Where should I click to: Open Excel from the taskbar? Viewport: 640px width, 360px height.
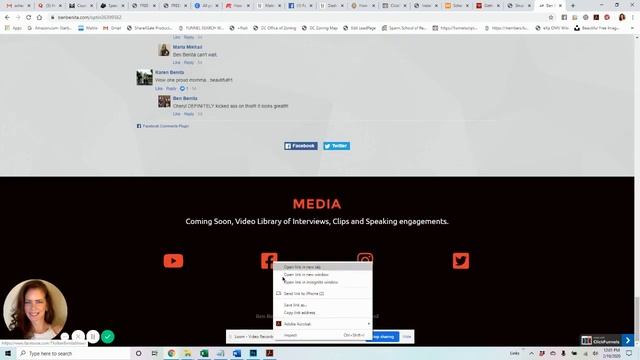pyautogui.click(x=204, y=353)
